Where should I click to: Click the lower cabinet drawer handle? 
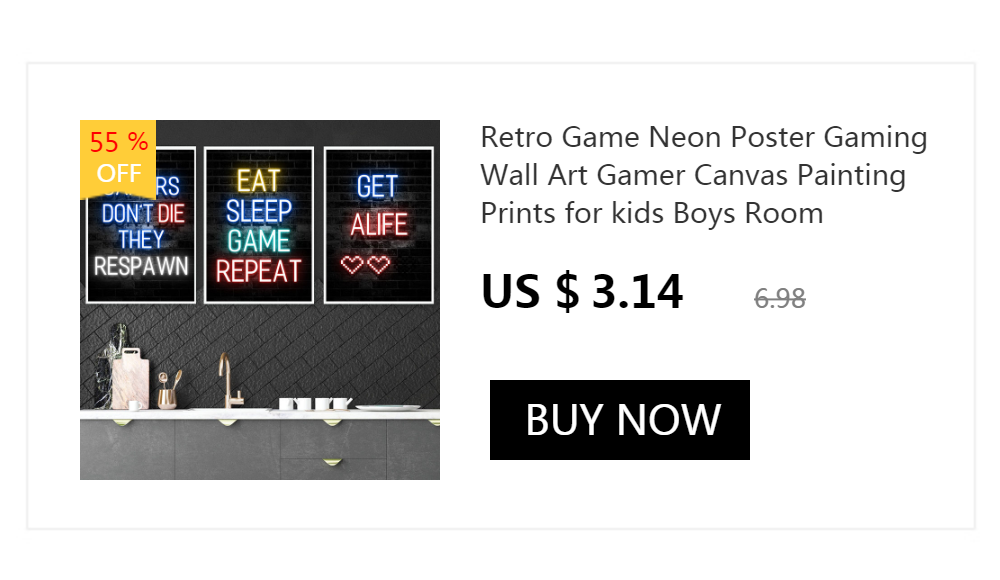coord(330,462)
